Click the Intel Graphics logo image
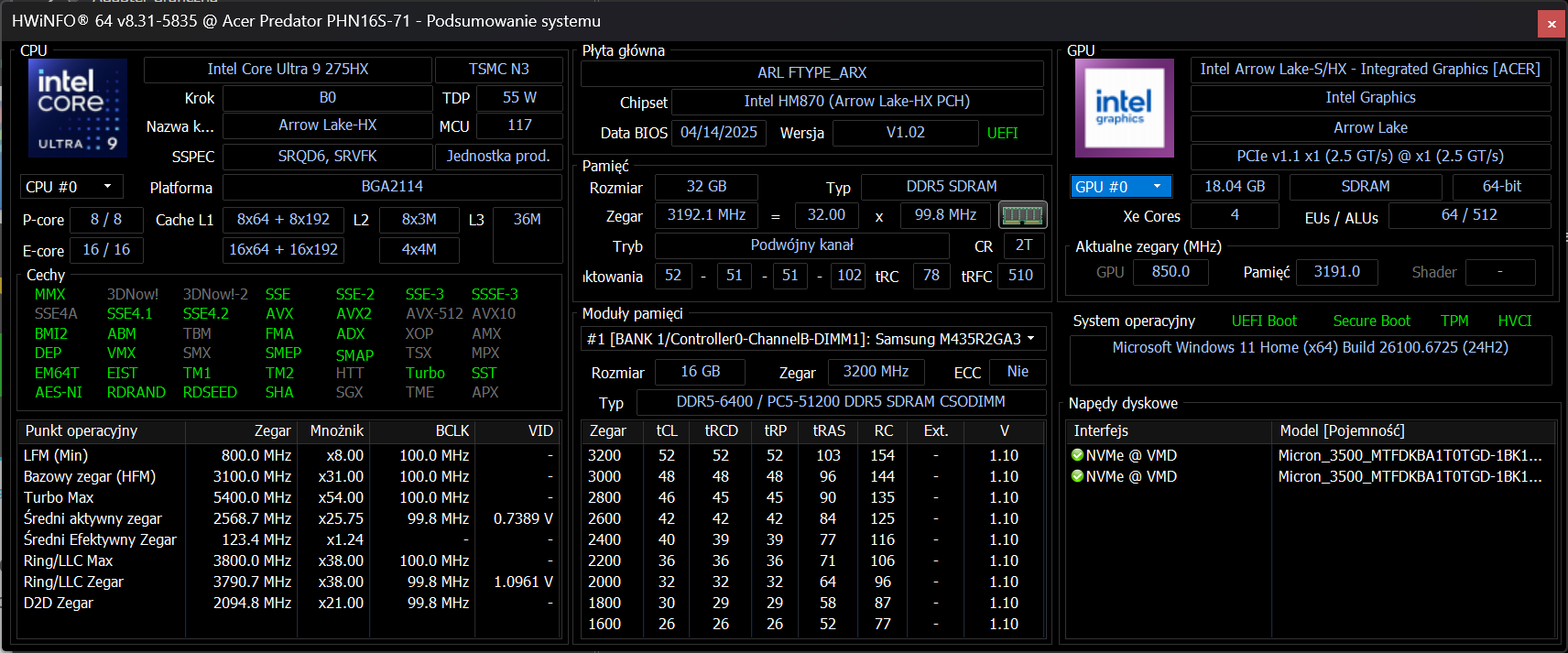Viewport: 1568px width, 653px height. [1123, 107]
